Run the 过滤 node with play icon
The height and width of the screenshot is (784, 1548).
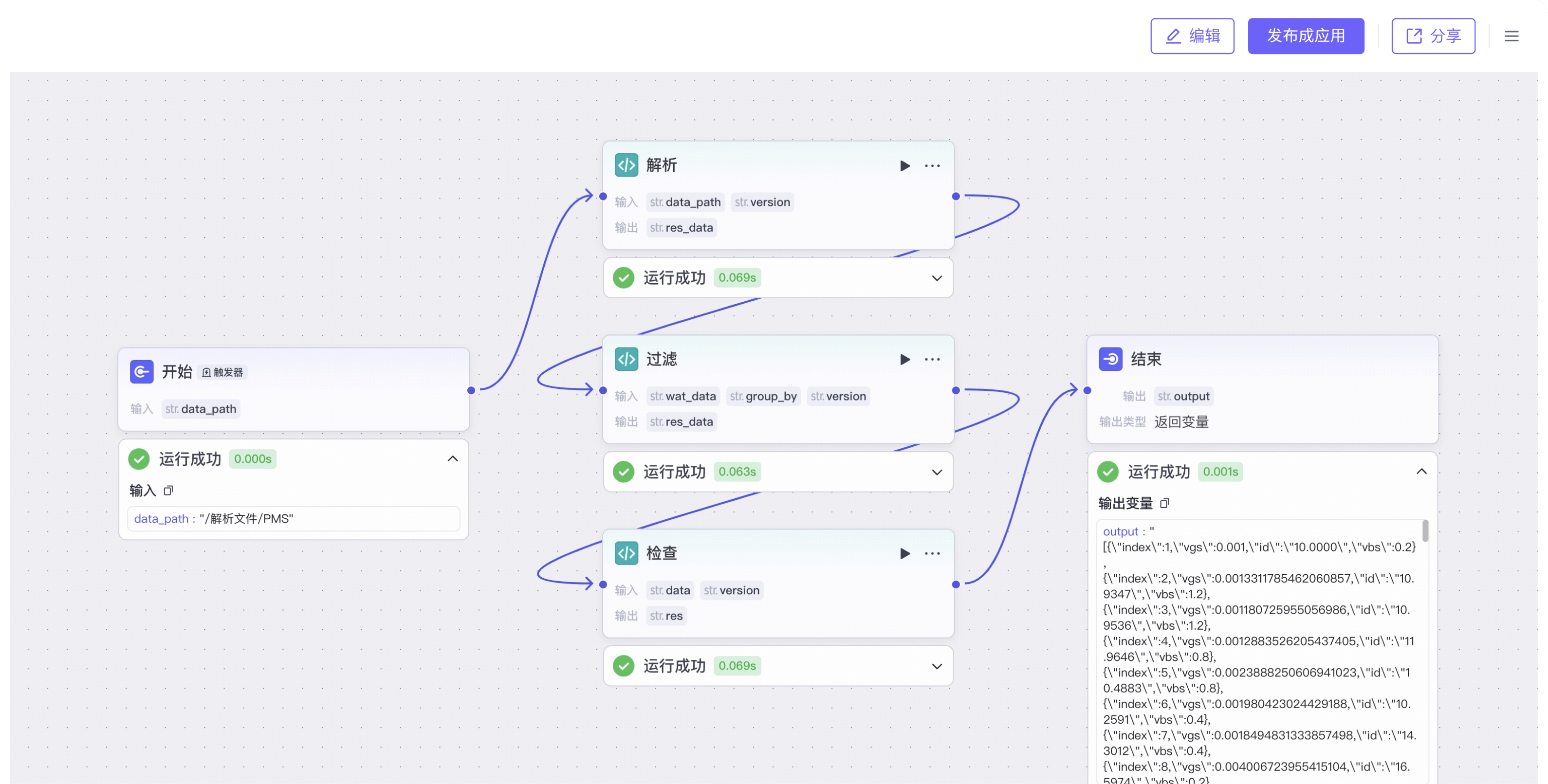904,360
